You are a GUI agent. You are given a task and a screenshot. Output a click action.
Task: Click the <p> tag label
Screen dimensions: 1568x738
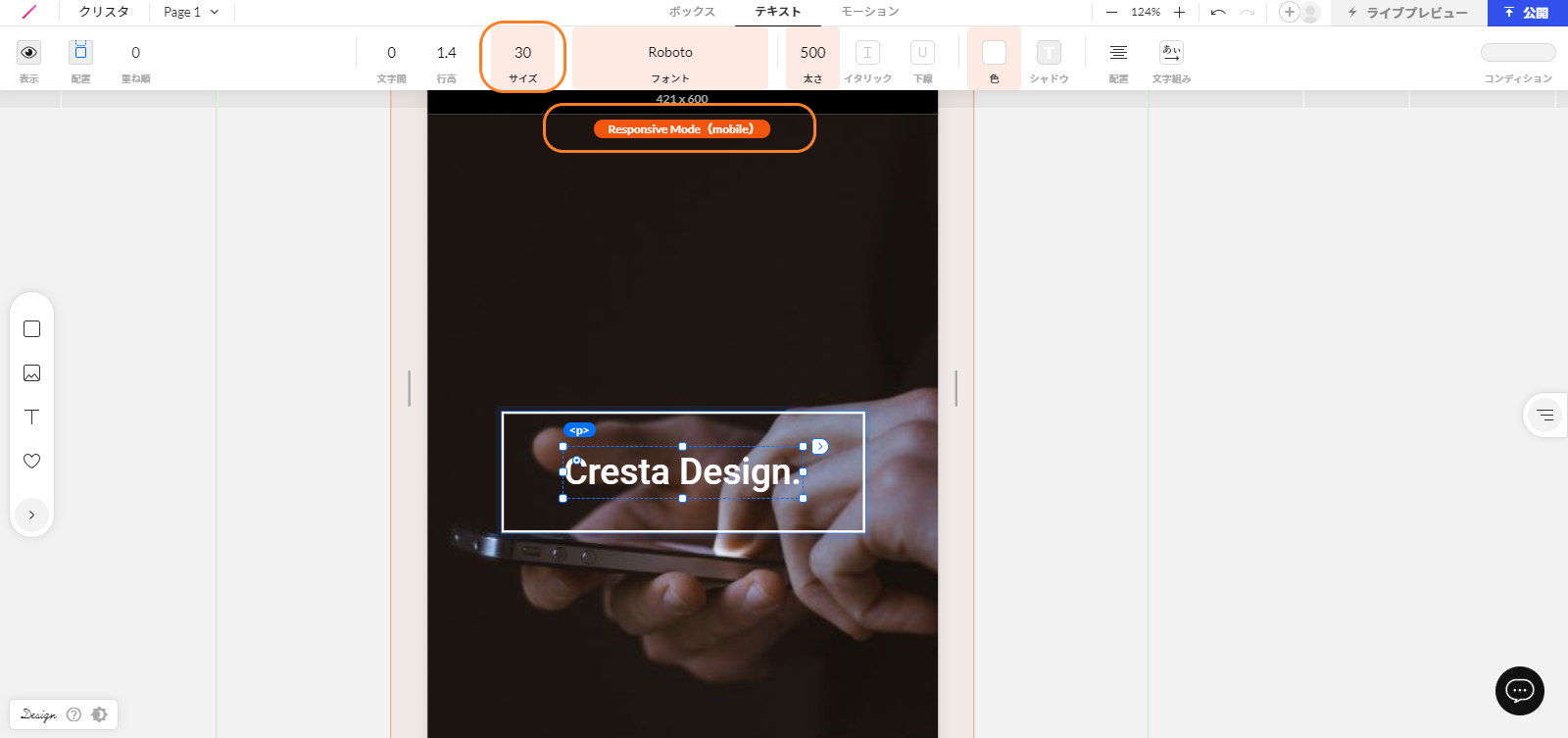579,430
